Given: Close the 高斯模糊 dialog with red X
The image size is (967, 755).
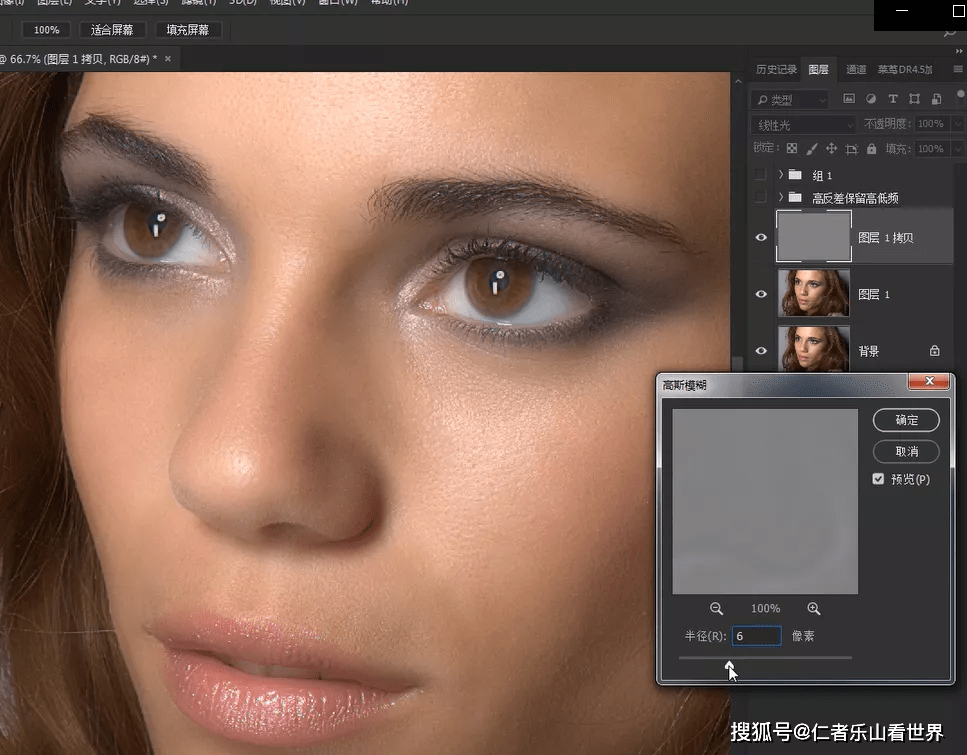Looking at the screenshot, I should (x=929, y=381).
